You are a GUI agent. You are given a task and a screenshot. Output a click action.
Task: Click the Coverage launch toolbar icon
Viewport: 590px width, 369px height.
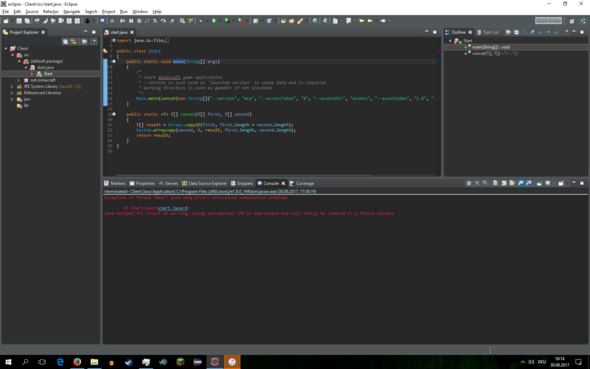click(x=227, y=21)
